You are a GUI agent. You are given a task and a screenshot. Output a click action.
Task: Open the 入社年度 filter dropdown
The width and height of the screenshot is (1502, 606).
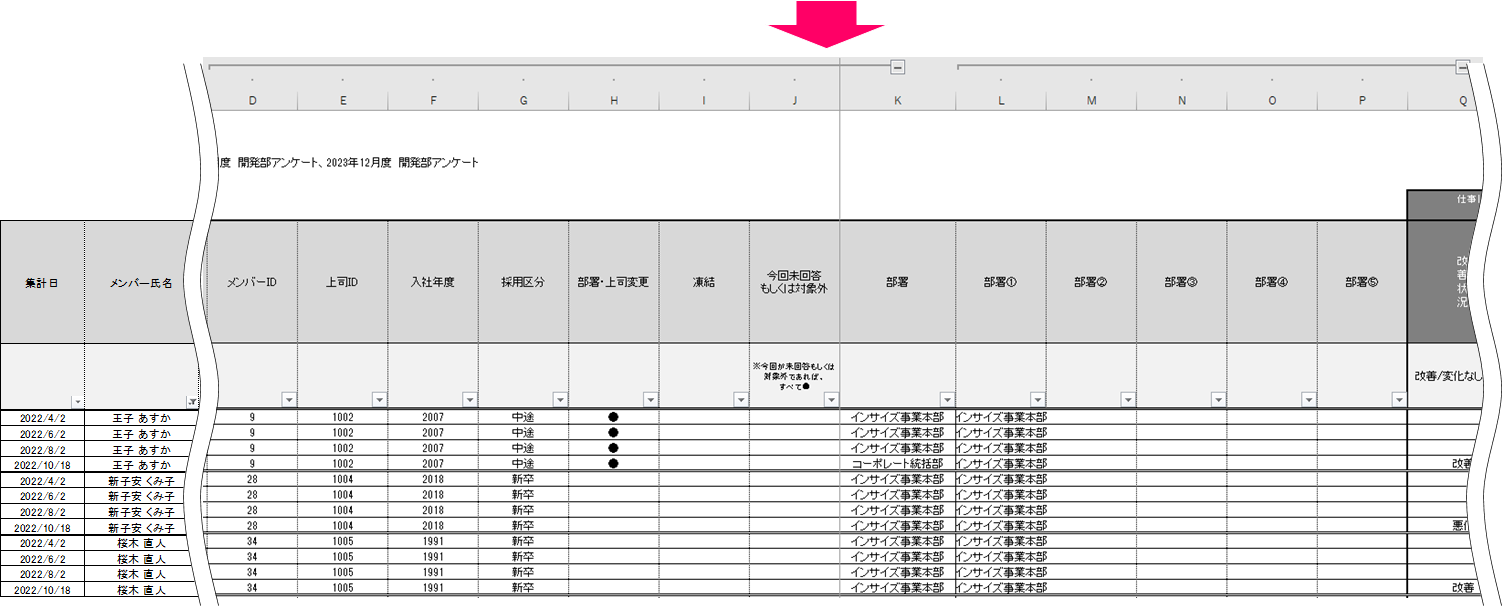(470, 400)
